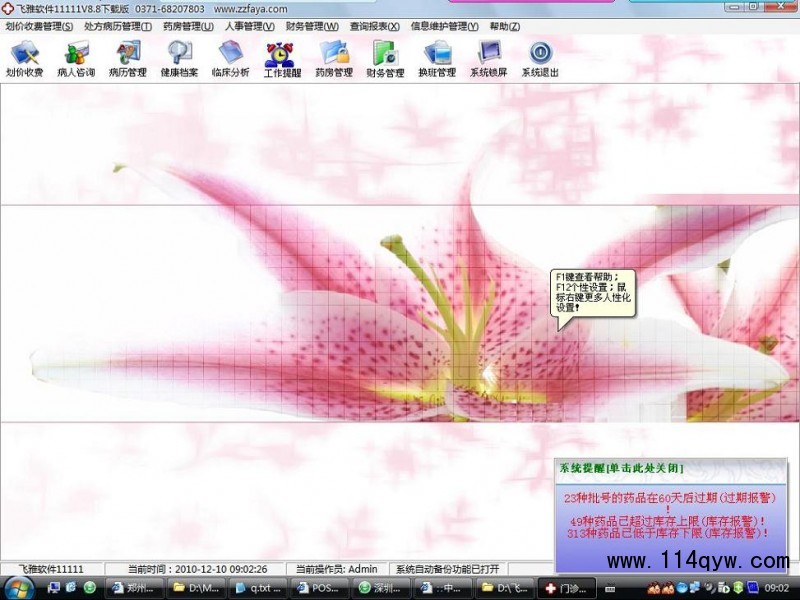Open the 查询报表(X) menu
This screenshot has width=800, height=600.
[x=375, y=26]
